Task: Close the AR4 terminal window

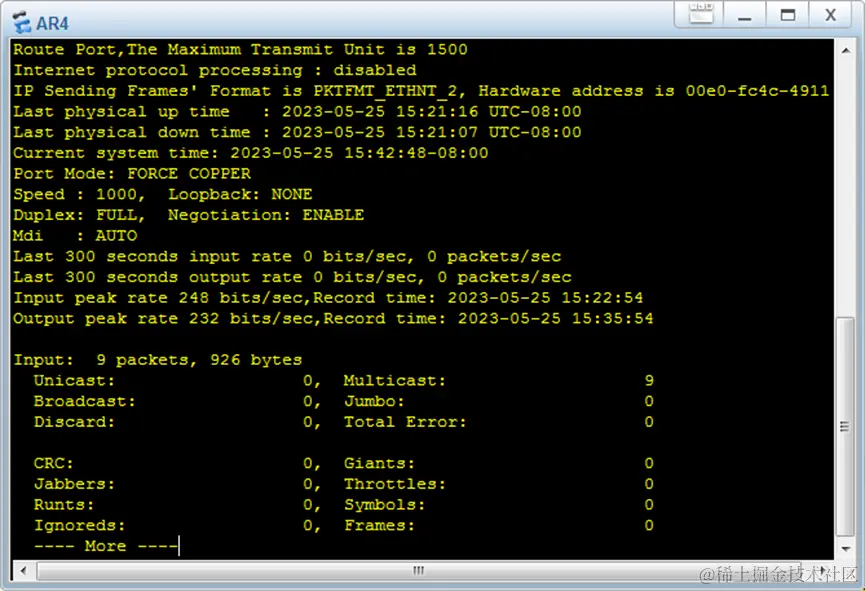Action: tap(830, 15)
